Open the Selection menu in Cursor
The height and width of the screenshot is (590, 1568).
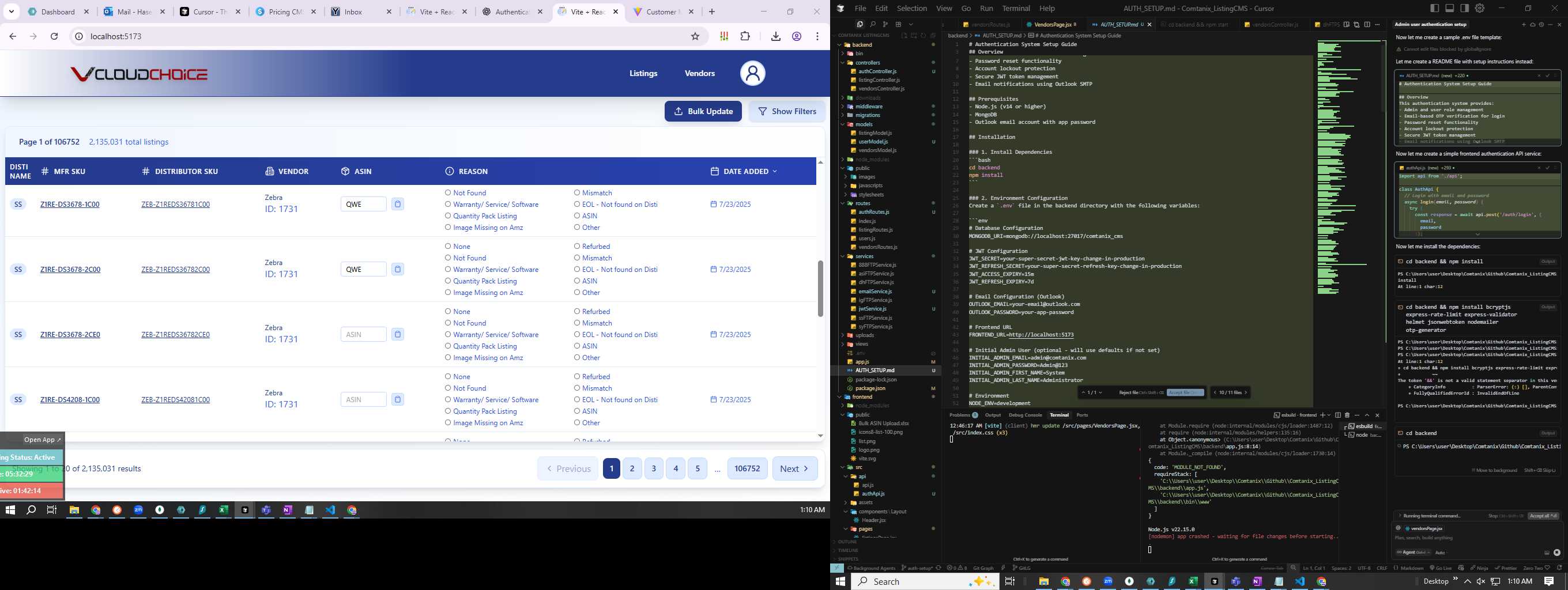[912, 8]
